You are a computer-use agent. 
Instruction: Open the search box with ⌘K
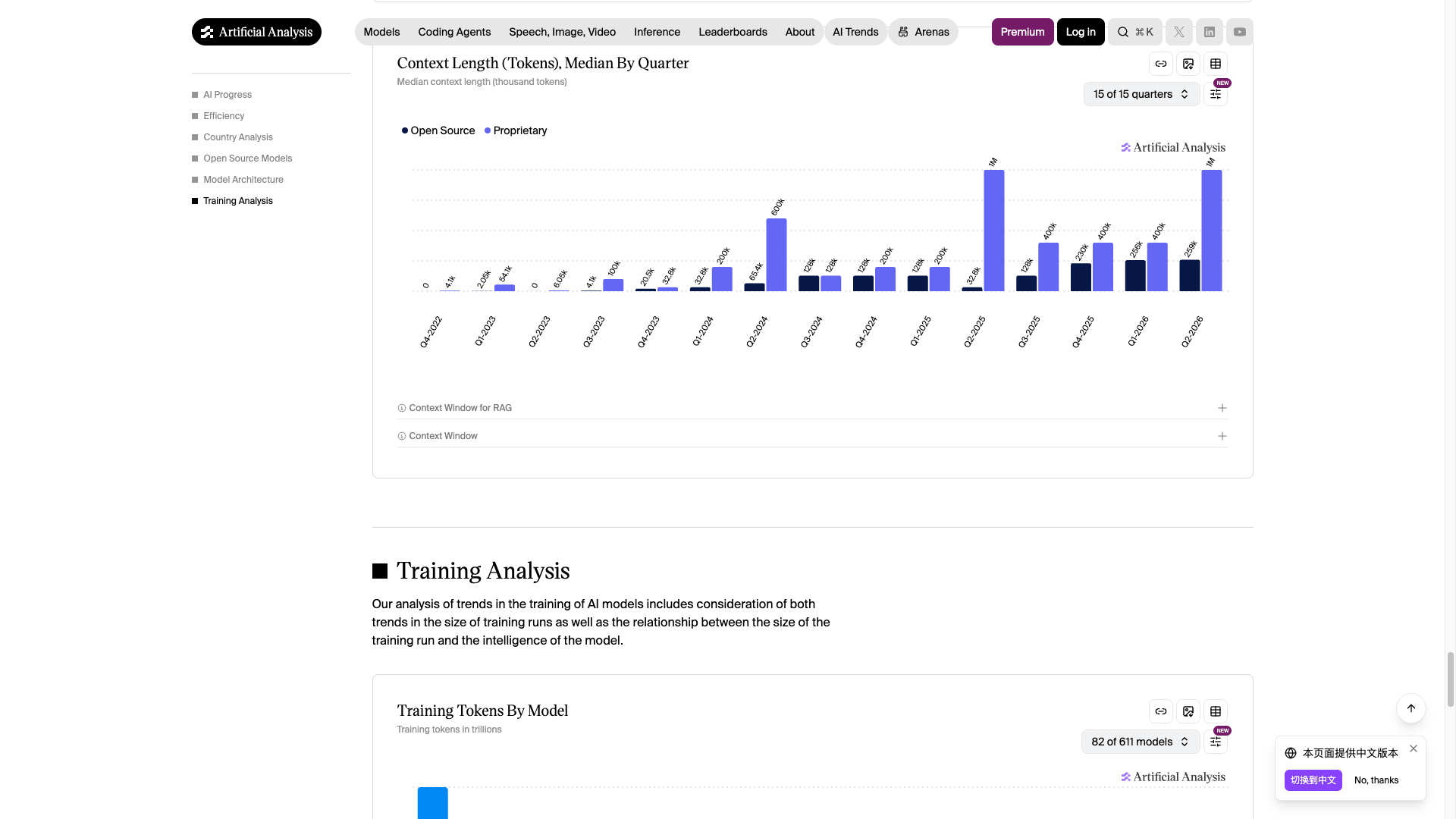tap(1135, 32)
